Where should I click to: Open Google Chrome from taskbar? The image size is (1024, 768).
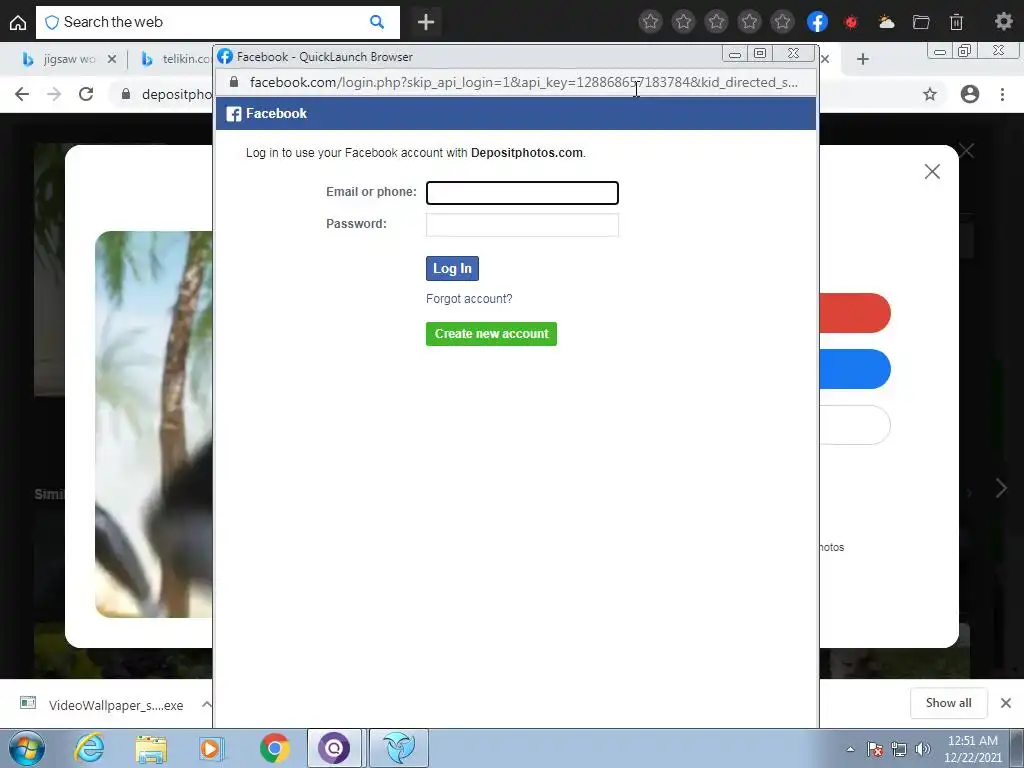click(x=275, y=748)
